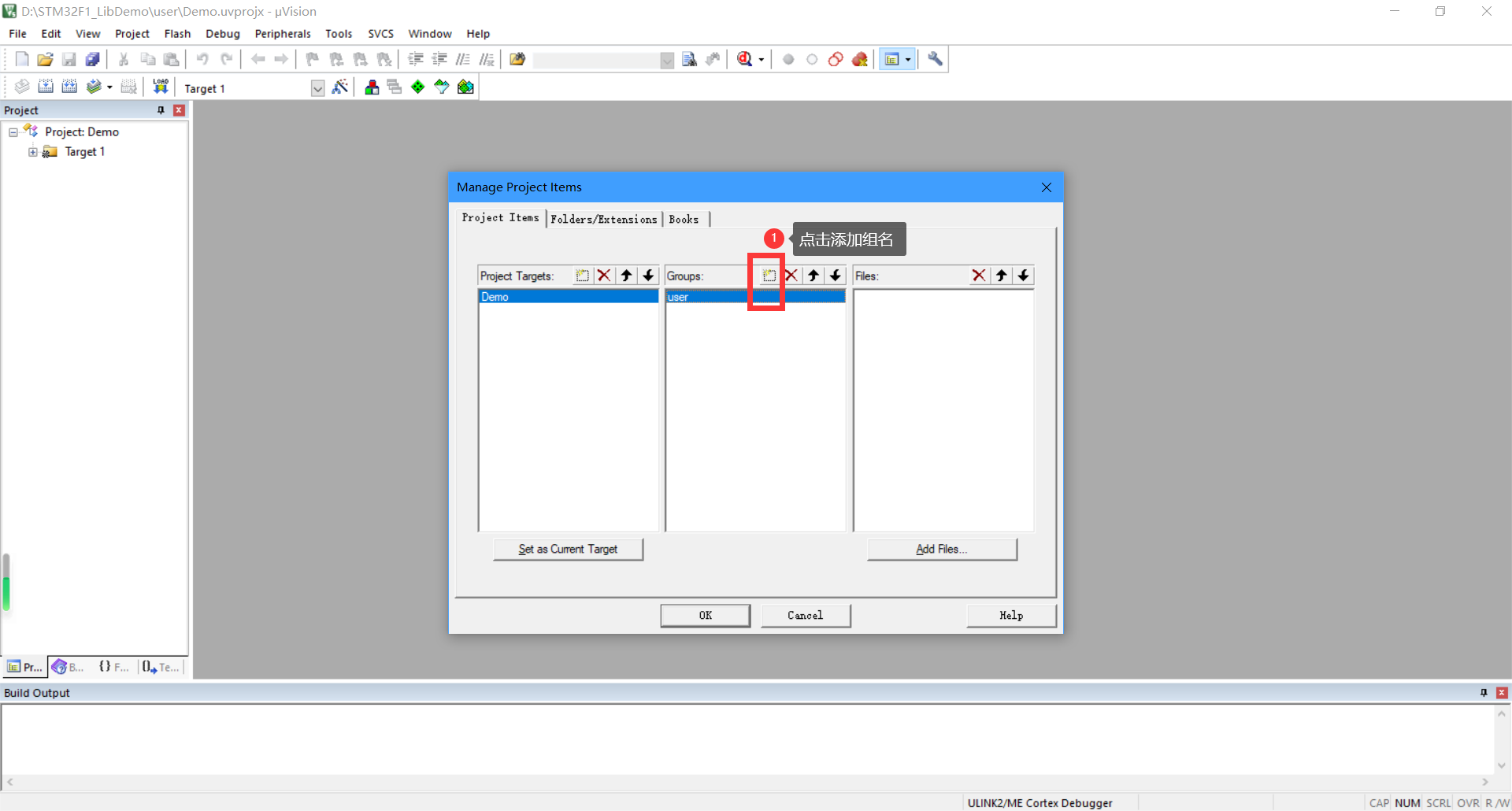The height and width of the screenshot is (811, 1512).
Task: Click the Cut scissors icon
Action: click(x=124, y=59)
